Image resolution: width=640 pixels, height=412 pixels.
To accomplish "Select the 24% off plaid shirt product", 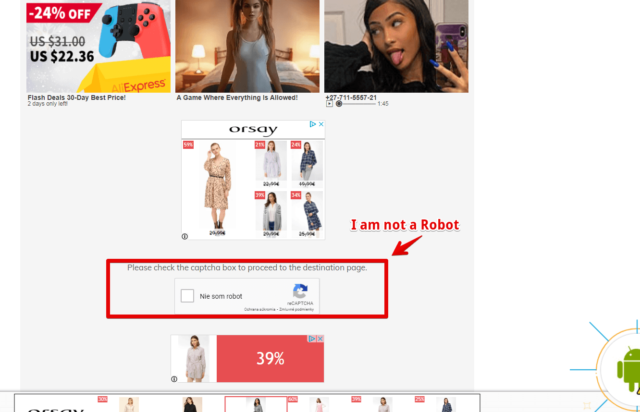I will tap(307, 164).
